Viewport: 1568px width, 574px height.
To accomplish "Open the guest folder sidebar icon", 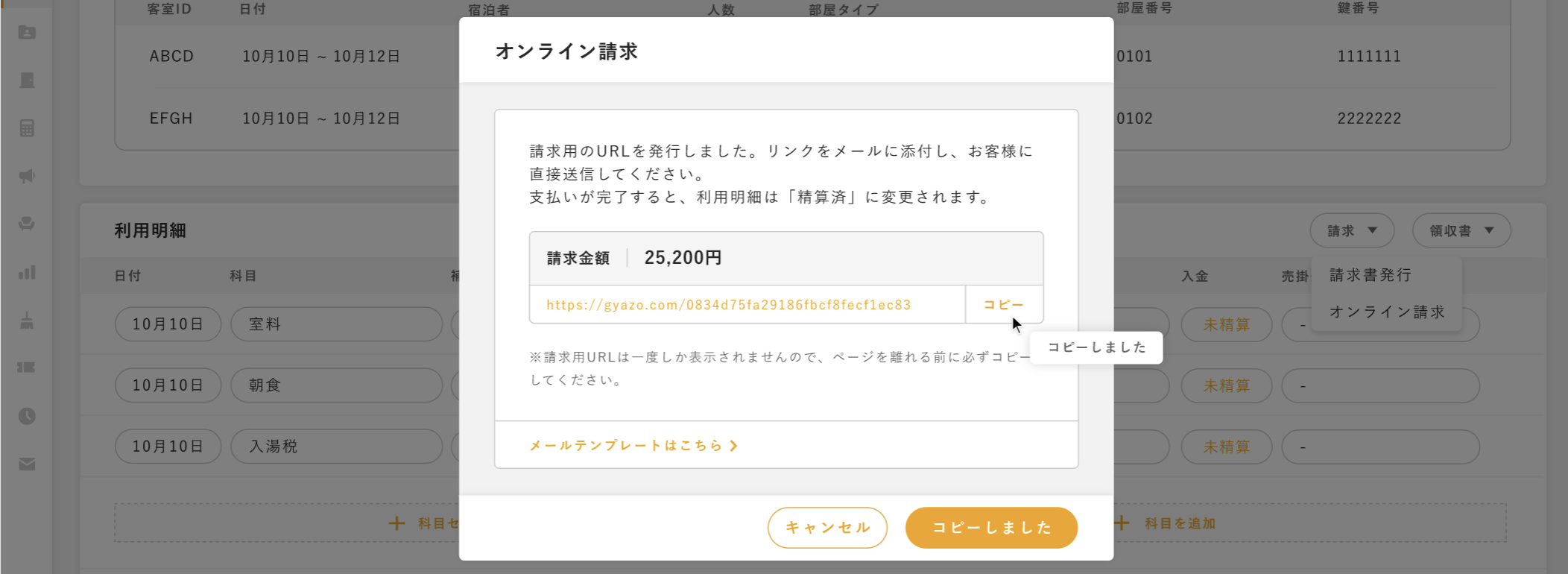I will [27, 32].
